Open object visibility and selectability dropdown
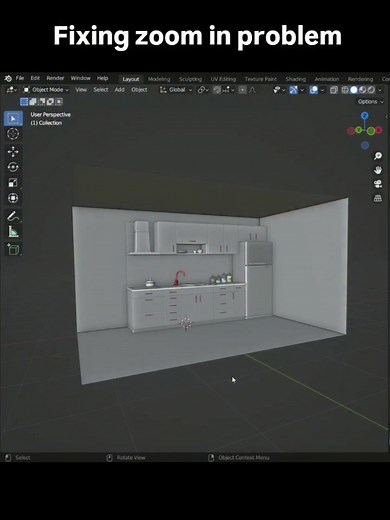 [x=279, y=90]
